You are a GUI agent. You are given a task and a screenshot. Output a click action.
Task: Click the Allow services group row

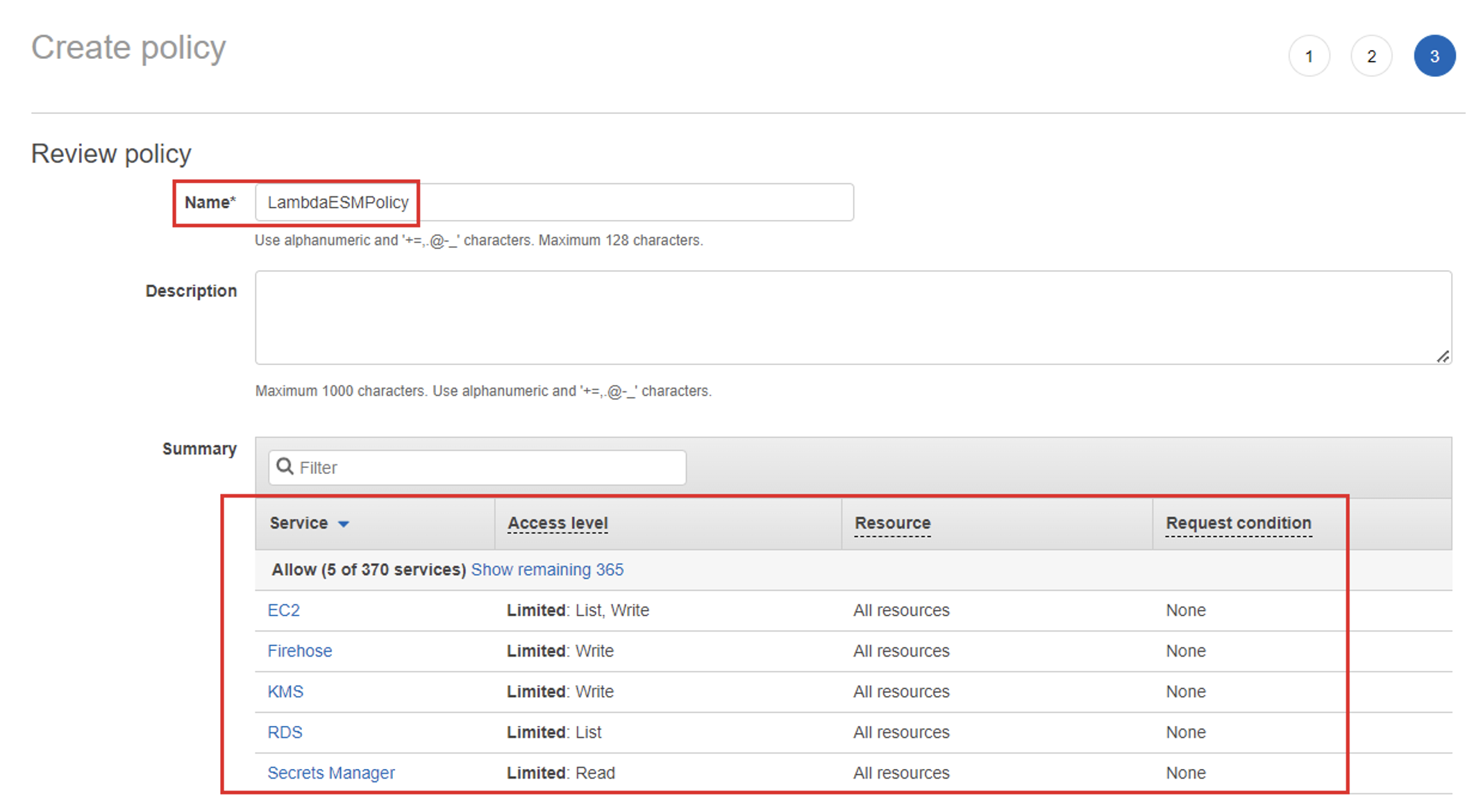pyautogui.click(x=369, y=570)
